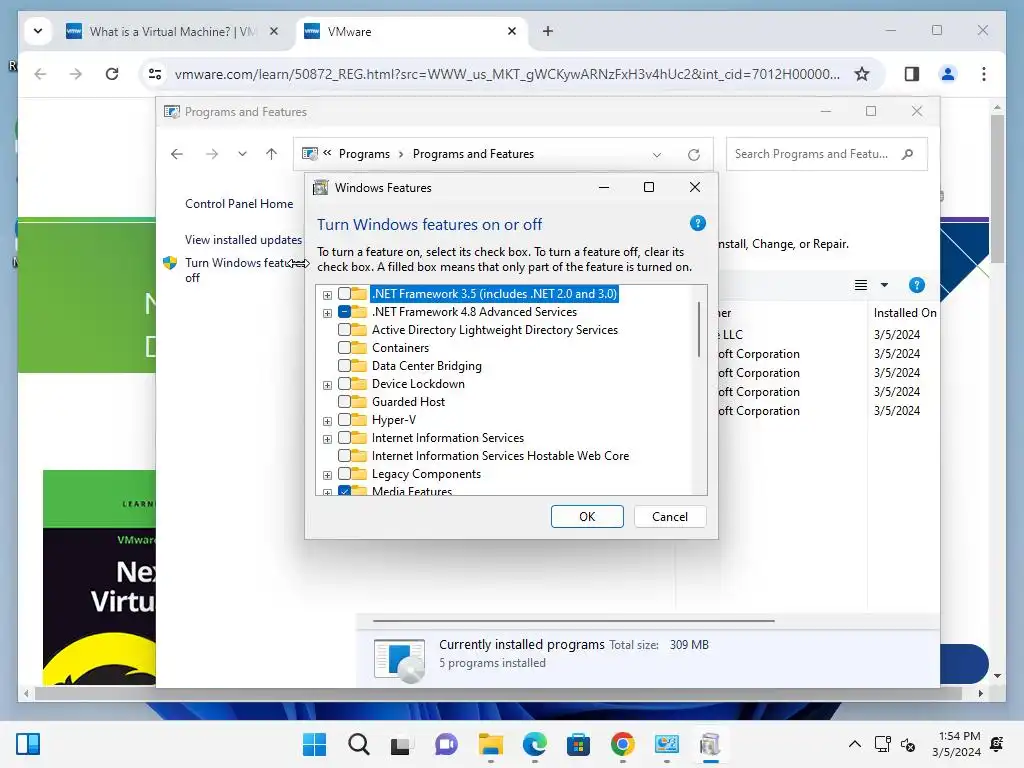Viewport: 1024px width, 768px height.
Task: Check Device Lockdown checkbox
Action: tap(344, 384)
